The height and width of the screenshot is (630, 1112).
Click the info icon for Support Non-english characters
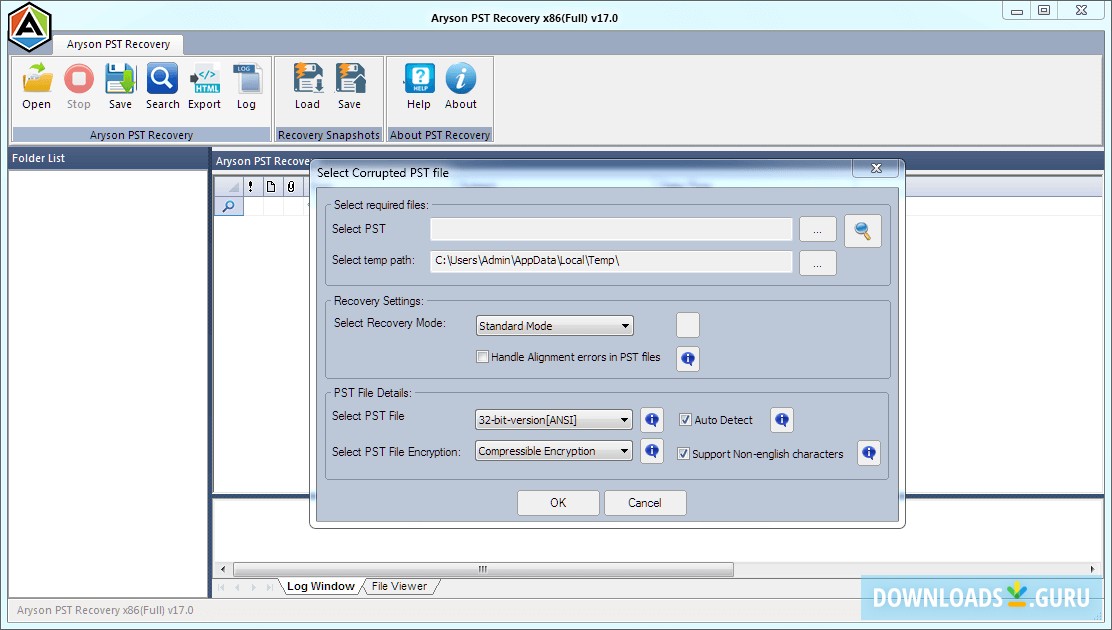(x=869, y=453)
